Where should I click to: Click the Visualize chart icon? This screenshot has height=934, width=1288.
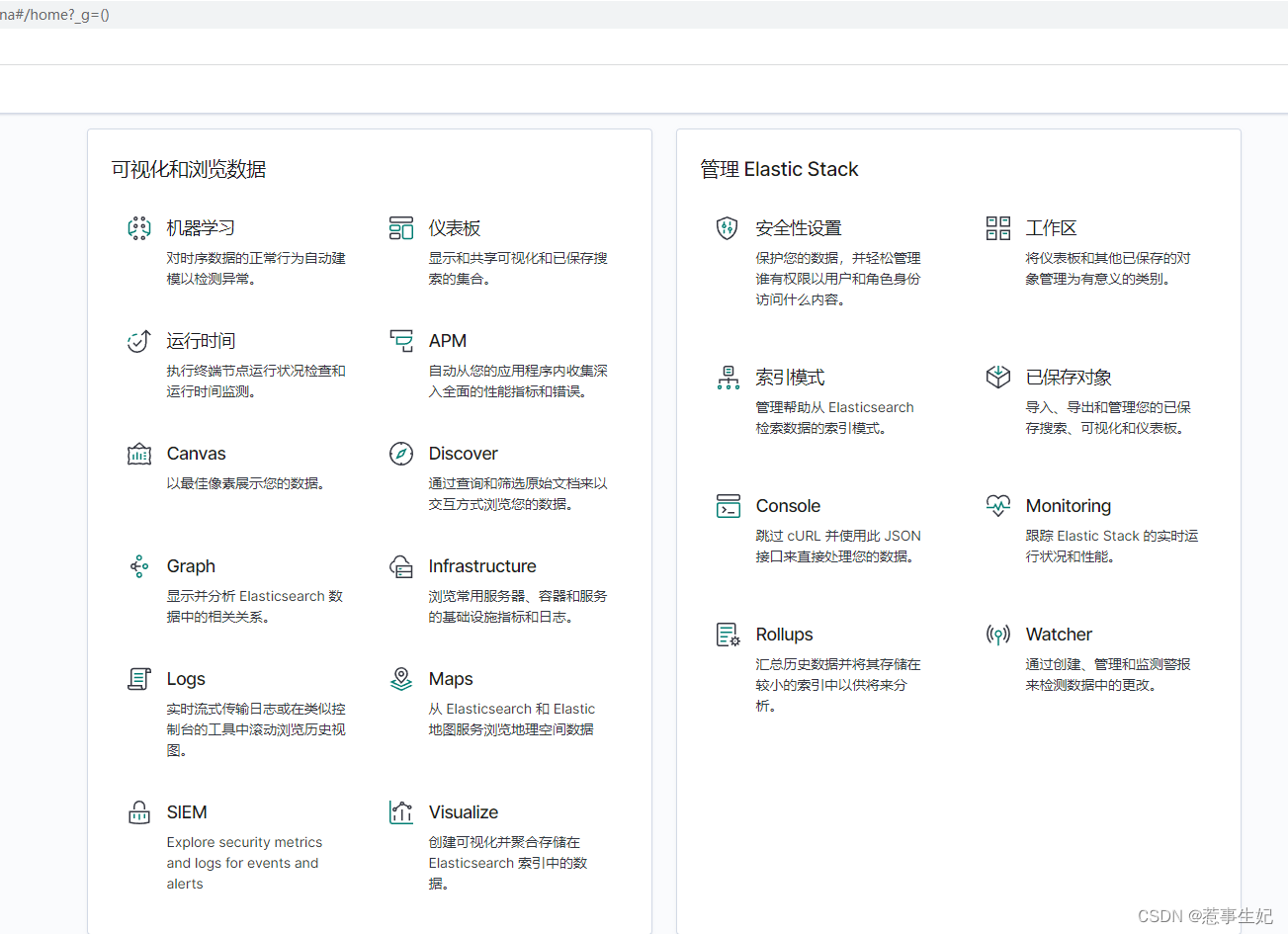click(x=401, y=812)
